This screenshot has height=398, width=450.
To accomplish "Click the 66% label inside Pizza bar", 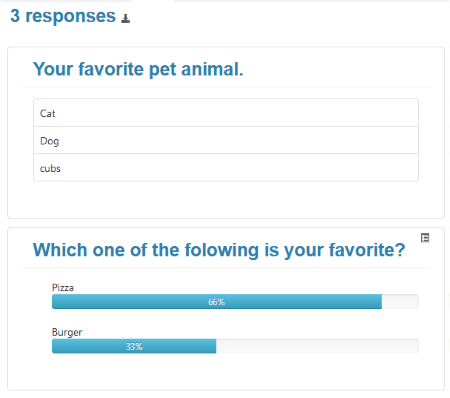I will 217,302.
